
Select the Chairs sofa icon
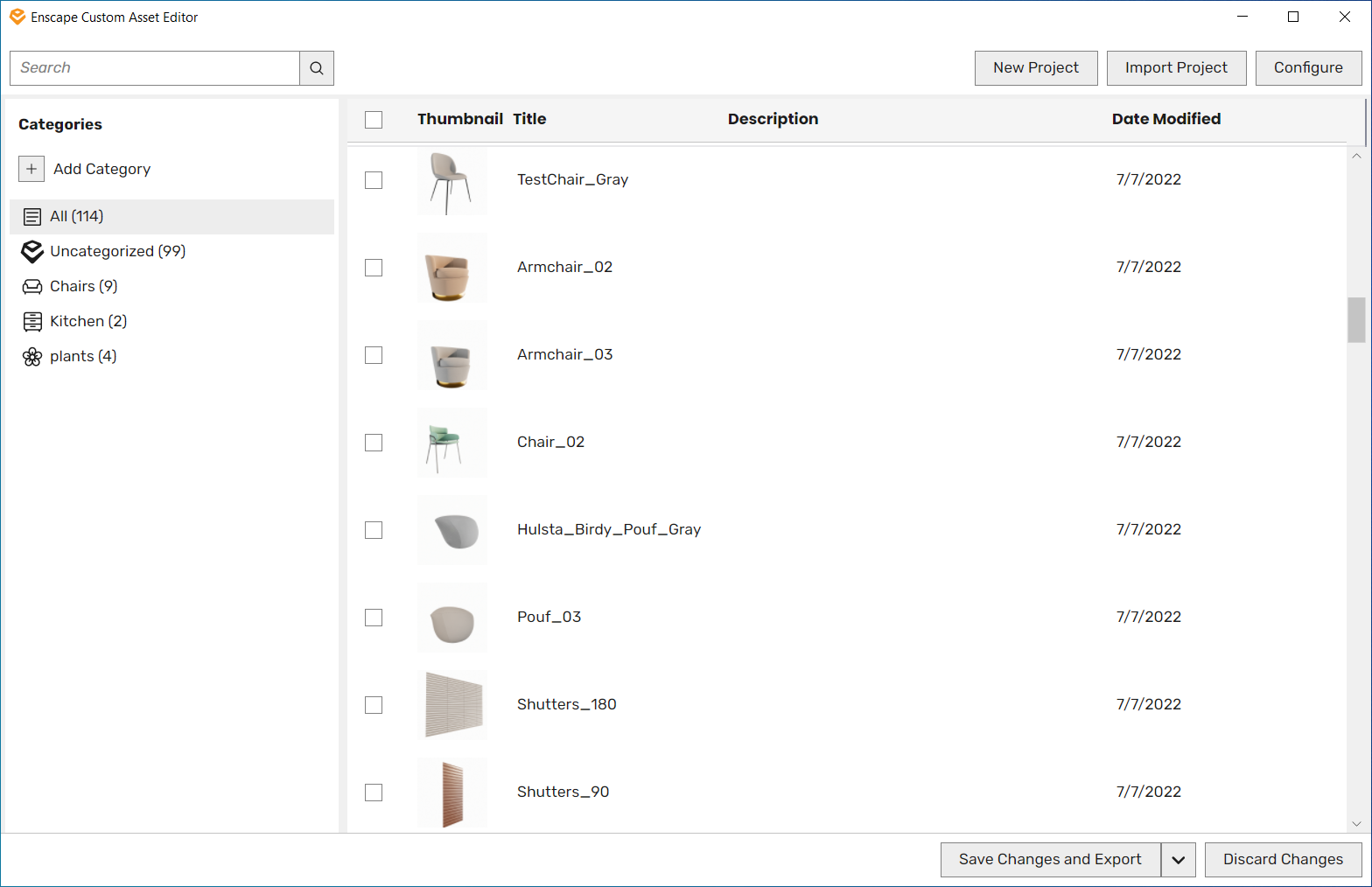click(x=32, y=286)
